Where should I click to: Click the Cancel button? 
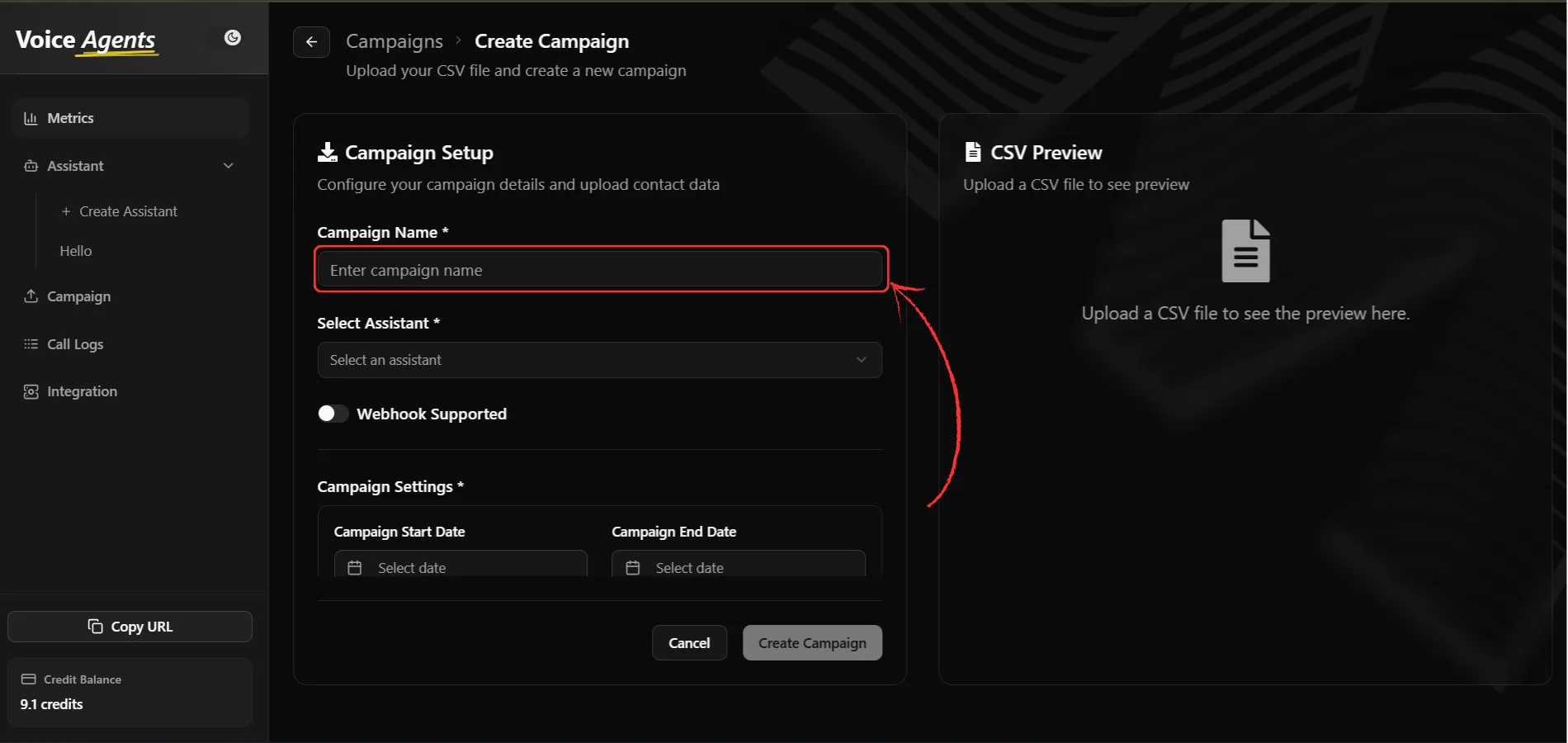click(689, 643)
